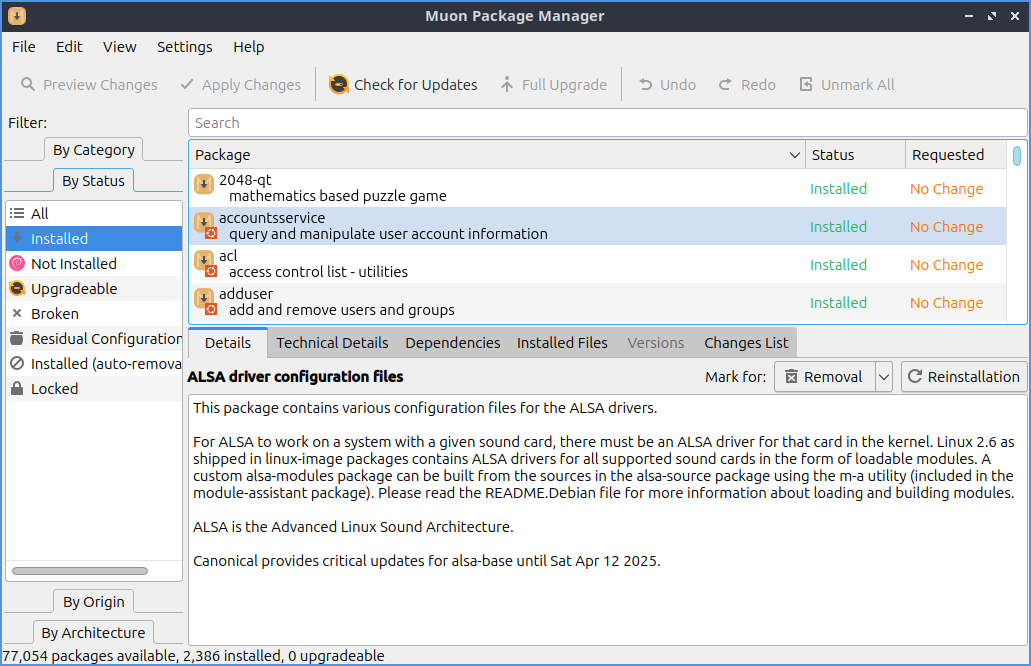Select the Not Installed status filter
Viewport: 1031px width, 666px height.
tap(73, 264)
